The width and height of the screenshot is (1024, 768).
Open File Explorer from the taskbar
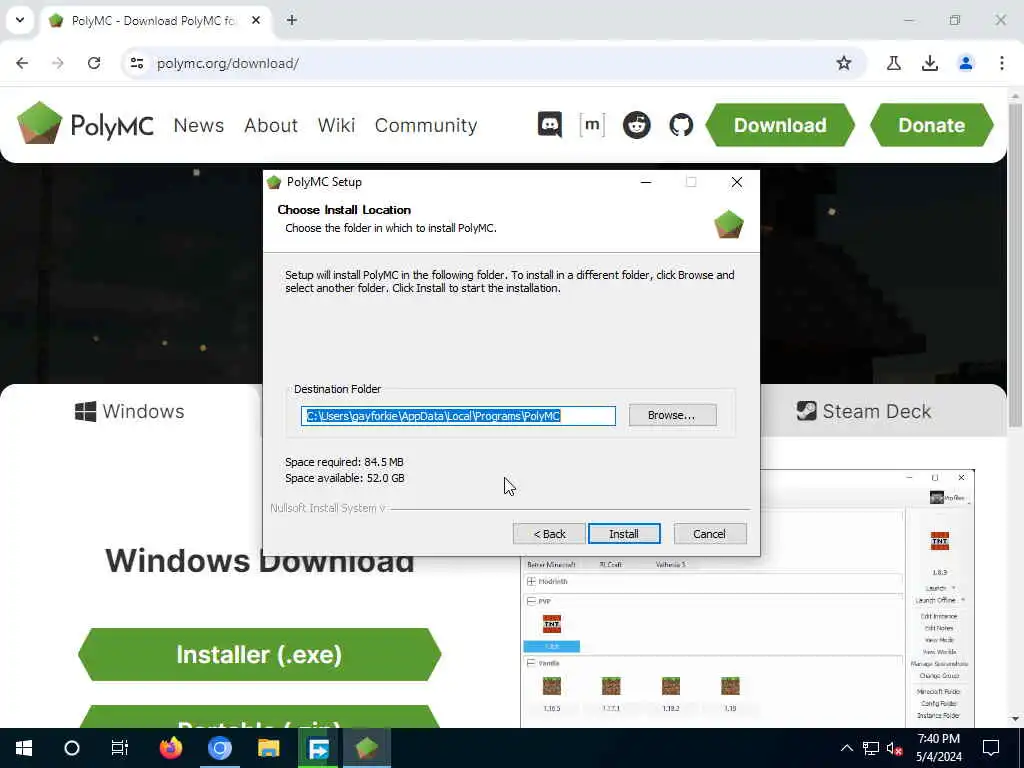(268, 748)
